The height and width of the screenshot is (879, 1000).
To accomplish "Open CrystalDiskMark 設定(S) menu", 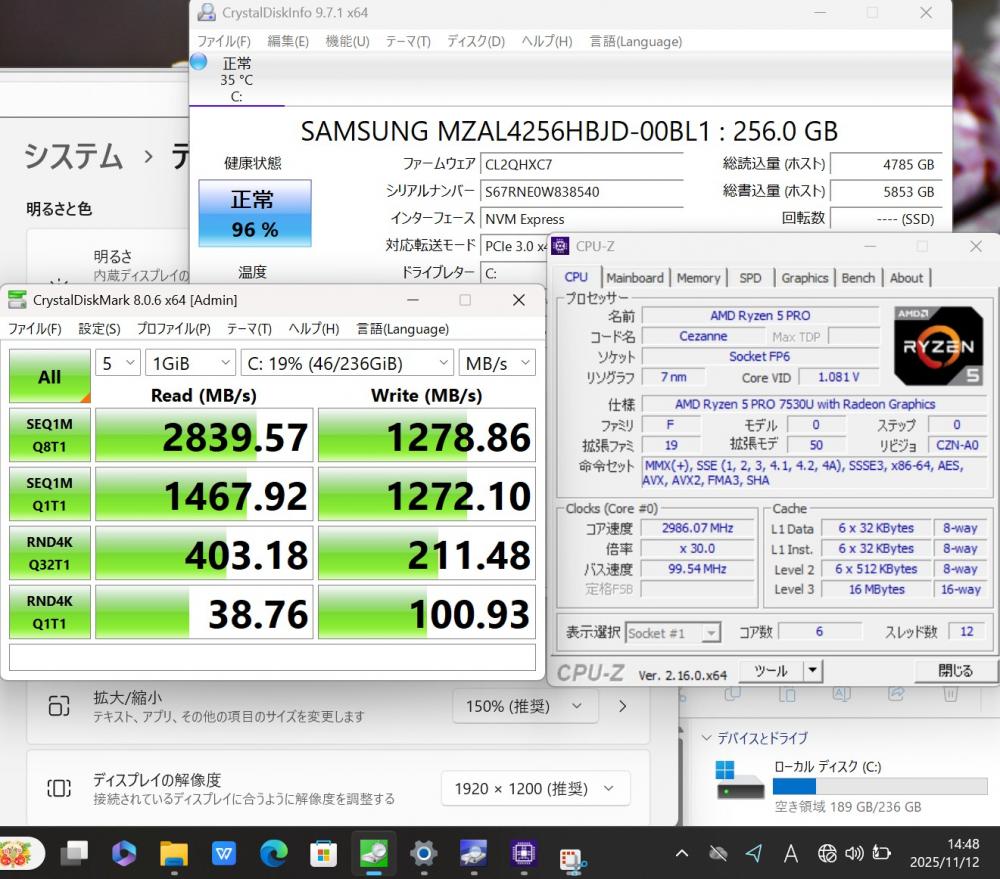I will (99, 329).
